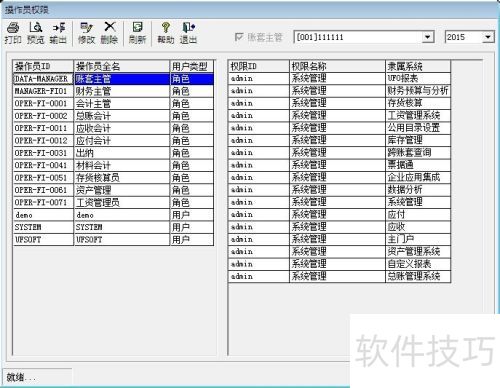
Task: Click the 应付会计 name cell
Action: tap(122, 141)
